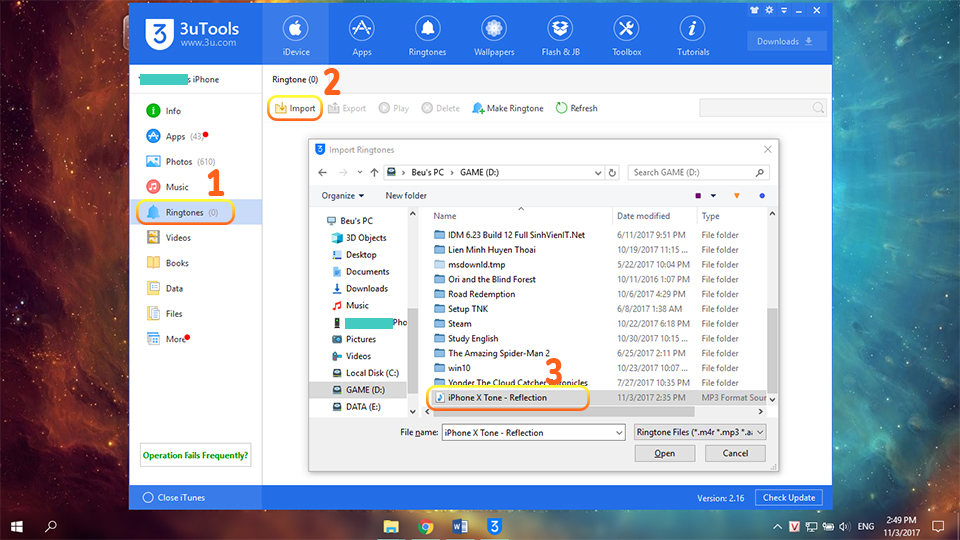The image size is (960, 540).
Task: Click the file list horizontal scrollbar
Action: (563, 411)
